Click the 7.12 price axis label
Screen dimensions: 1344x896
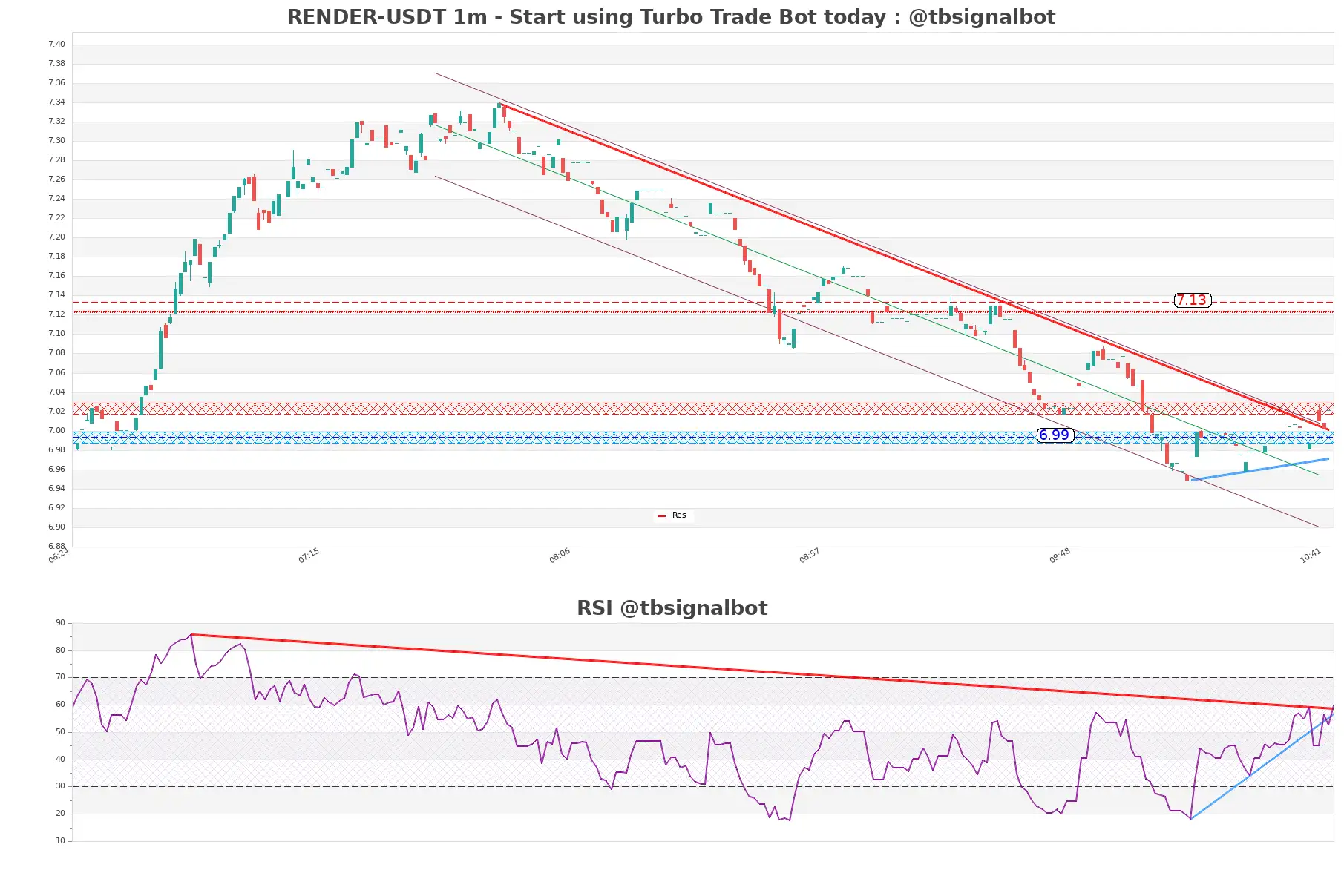coord(56,314)
